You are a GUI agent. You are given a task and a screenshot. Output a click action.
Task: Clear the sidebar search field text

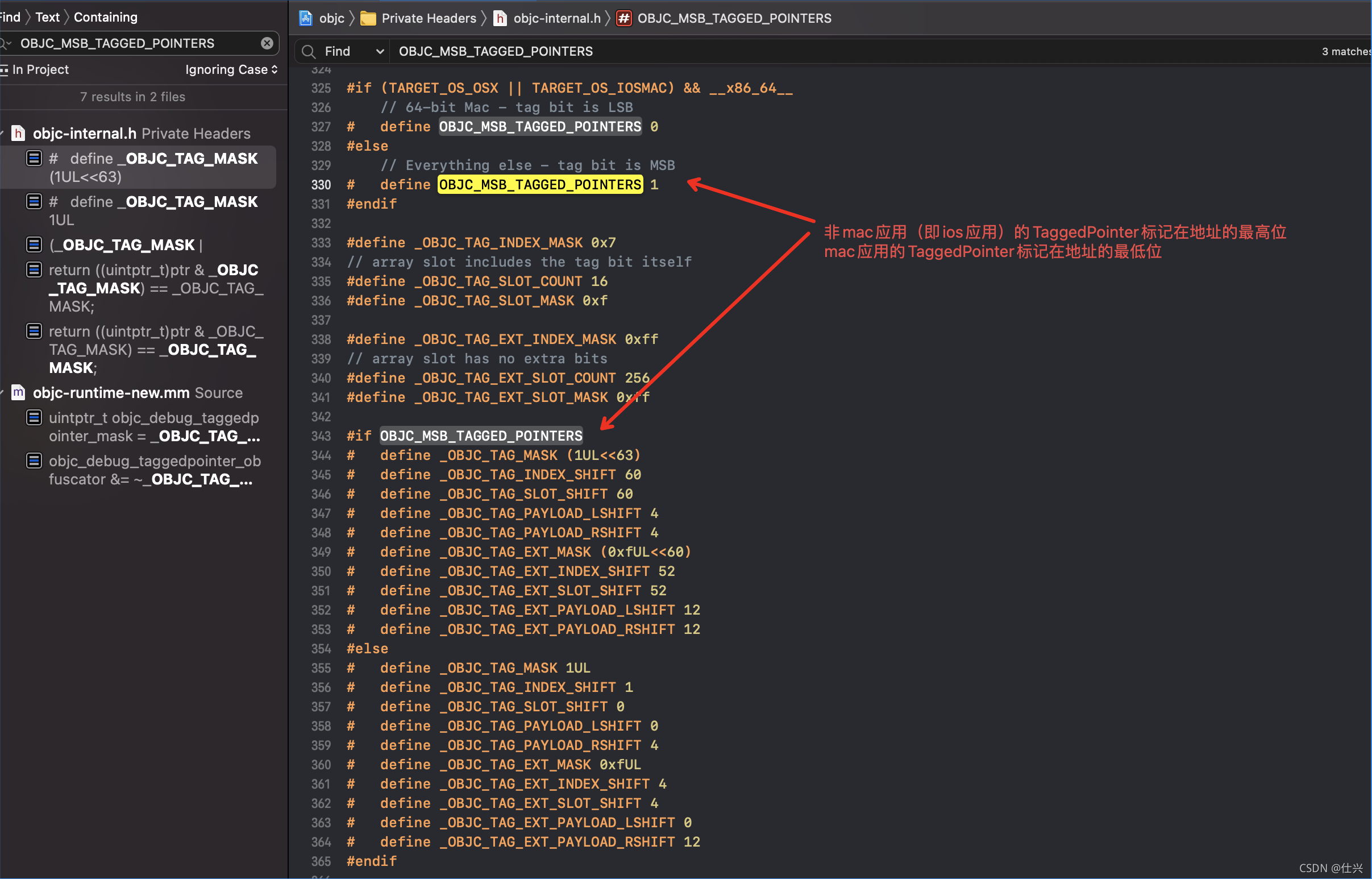tap(267, 43)
